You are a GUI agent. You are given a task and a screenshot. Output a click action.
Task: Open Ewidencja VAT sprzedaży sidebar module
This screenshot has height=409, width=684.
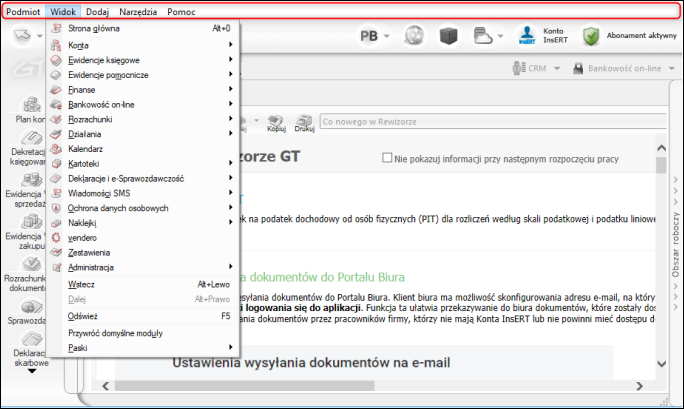(25, 191)
